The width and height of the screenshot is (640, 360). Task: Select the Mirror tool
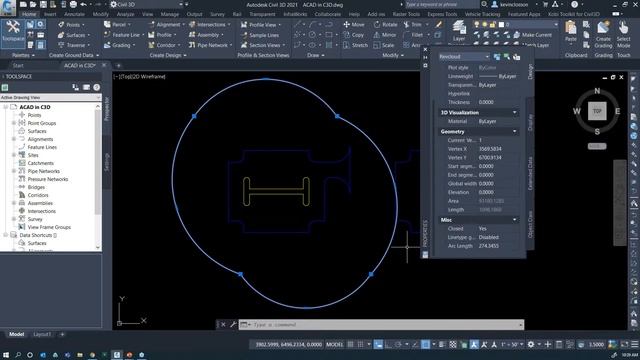385,35
